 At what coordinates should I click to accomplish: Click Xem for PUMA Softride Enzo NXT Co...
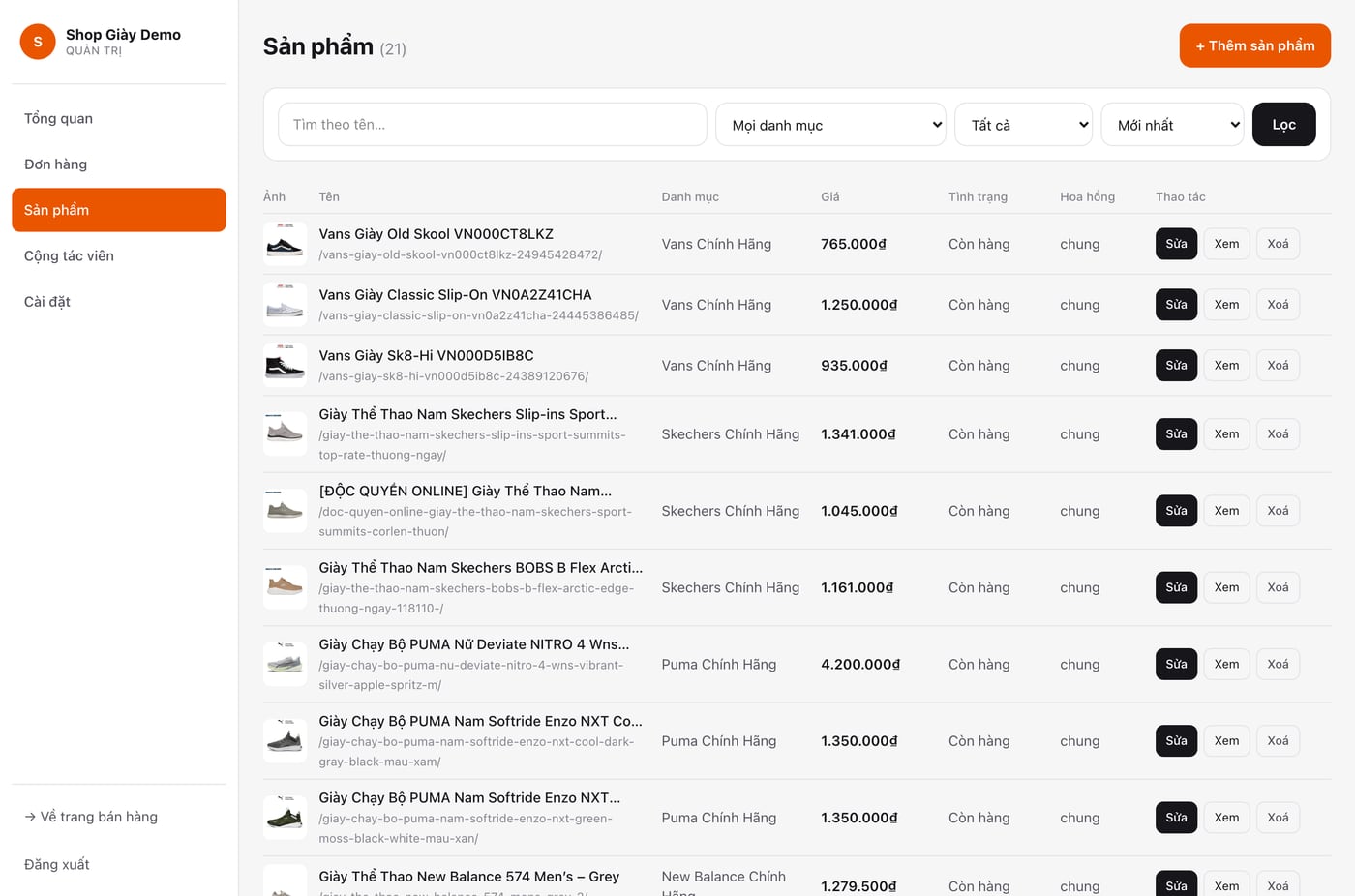pyautogui.click(x=1226, y=741)
